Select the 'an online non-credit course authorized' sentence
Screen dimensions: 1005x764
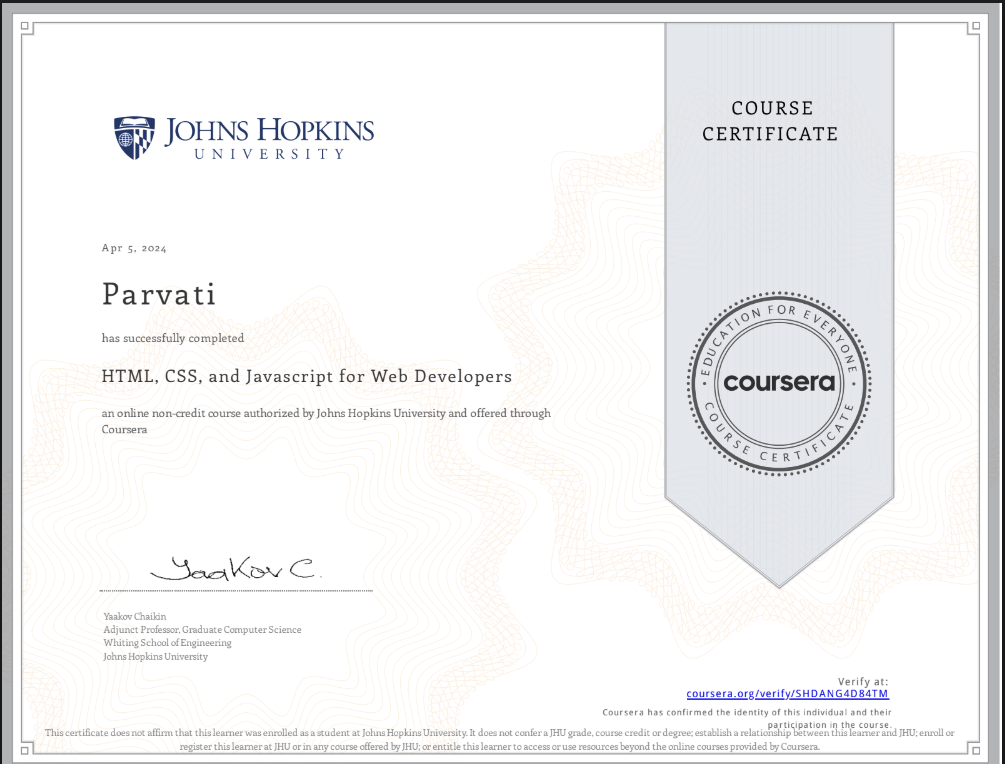[326, 421]
